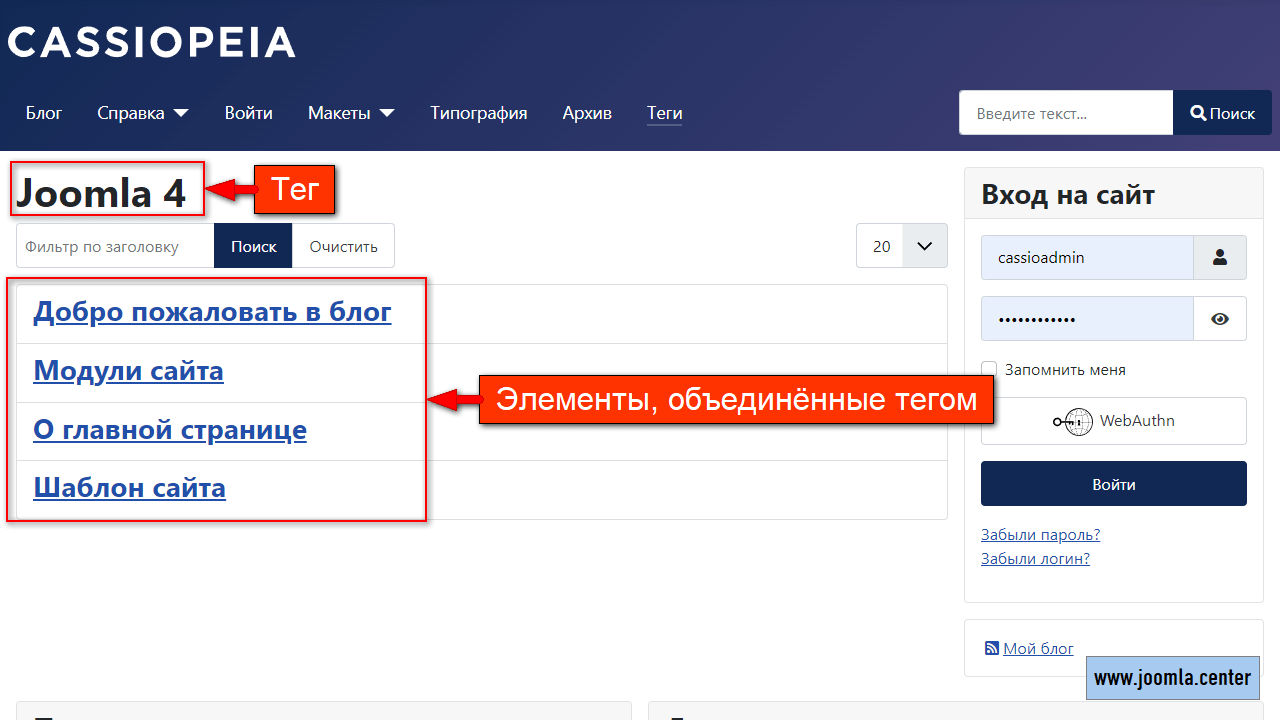Viewport: 1280px width, 720px height.
Task: Open the Блог menu item
Action: 44,113
